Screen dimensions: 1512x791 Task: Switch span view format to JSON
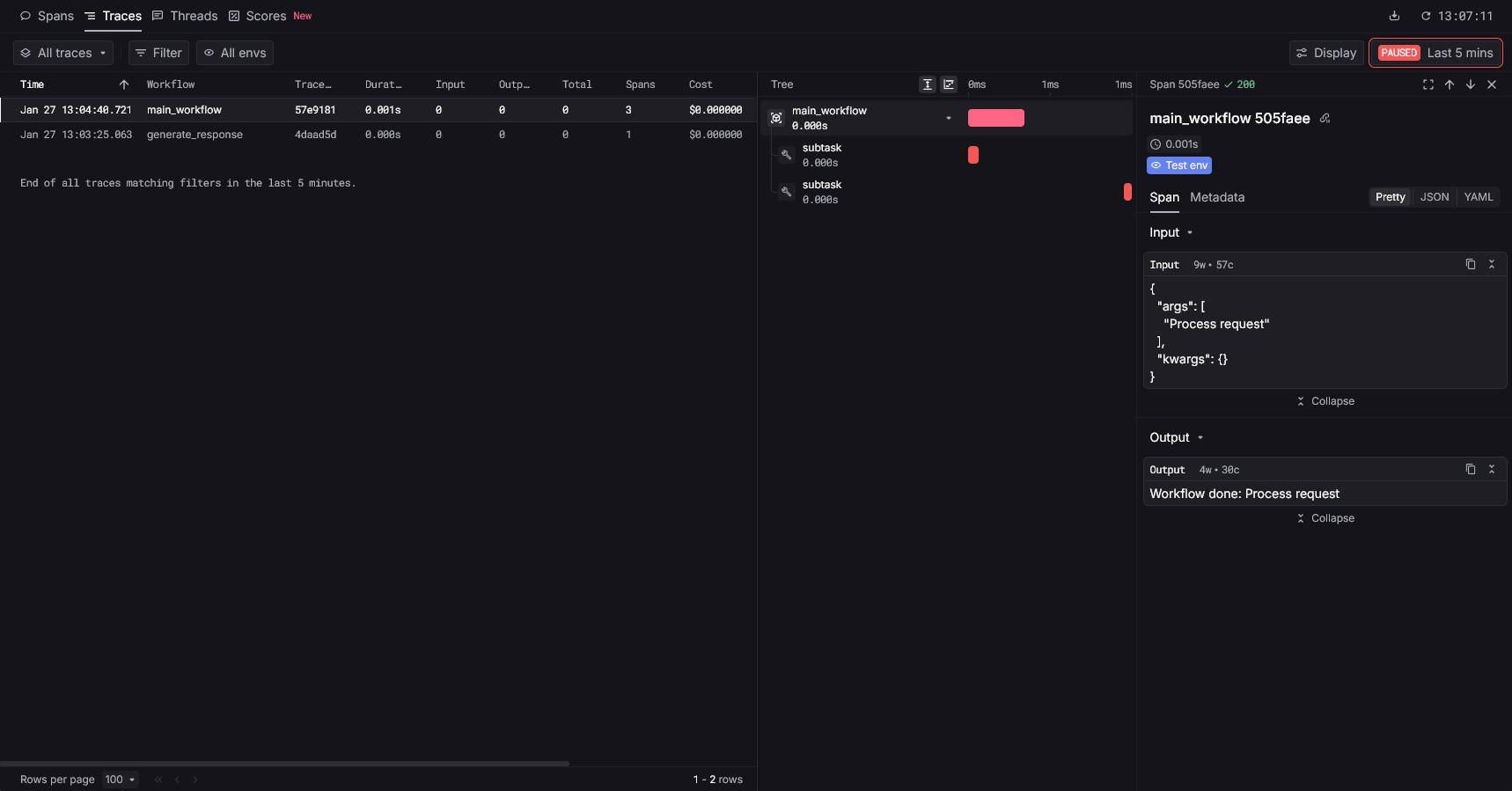tap(1434, 197)
